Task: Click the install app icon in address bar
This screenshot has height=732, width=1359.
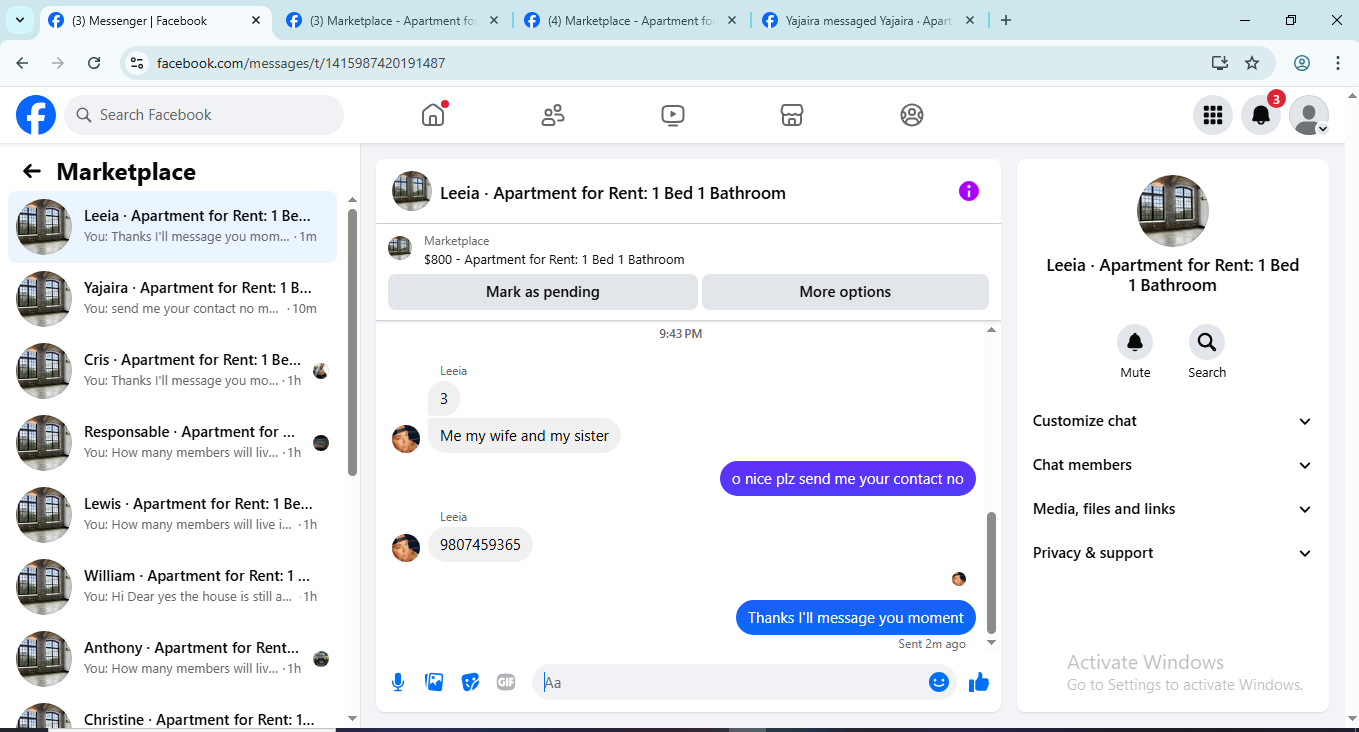Action: (x=1219, y=63)
